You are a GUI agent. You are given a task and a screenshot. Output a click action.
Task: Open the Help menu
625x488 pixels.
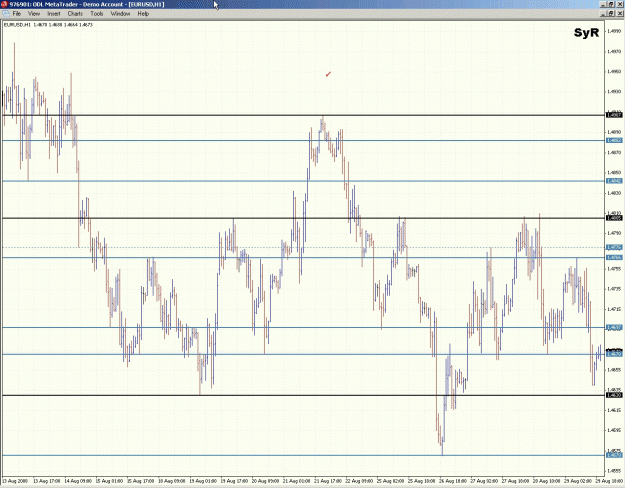143,14
